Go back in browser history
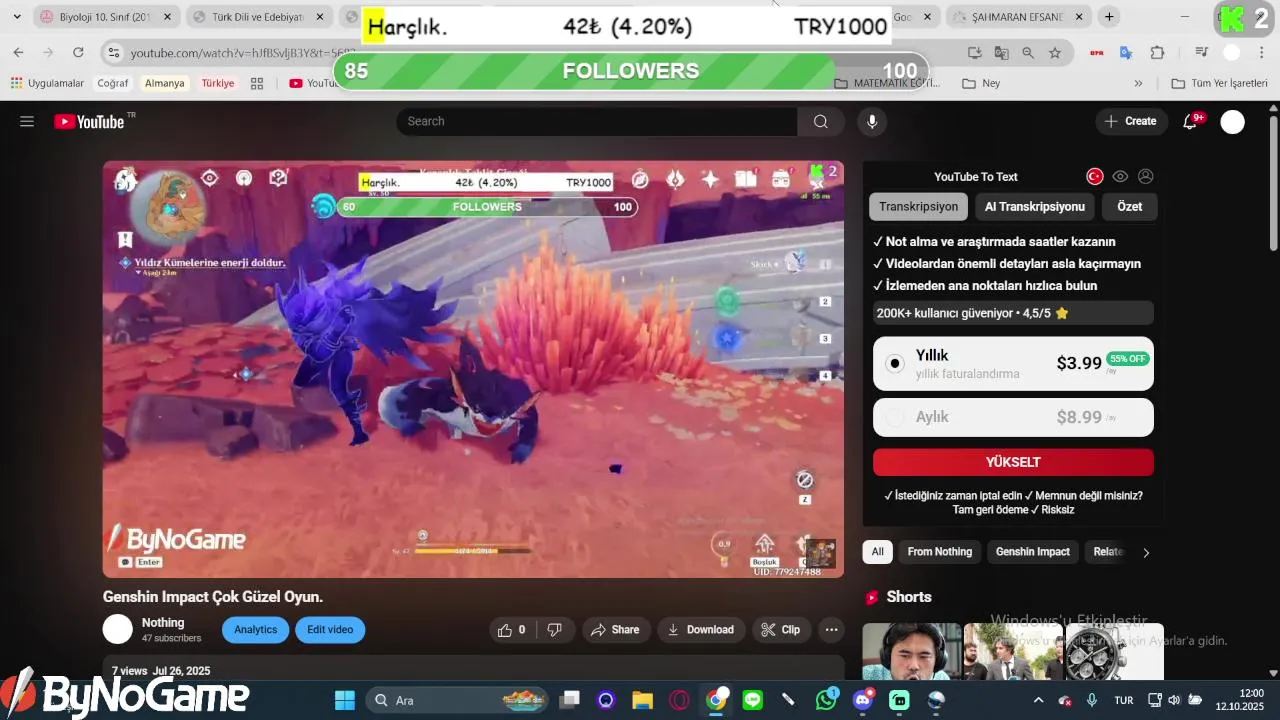Screen dimensions: 1280x720 coord(19,52)
